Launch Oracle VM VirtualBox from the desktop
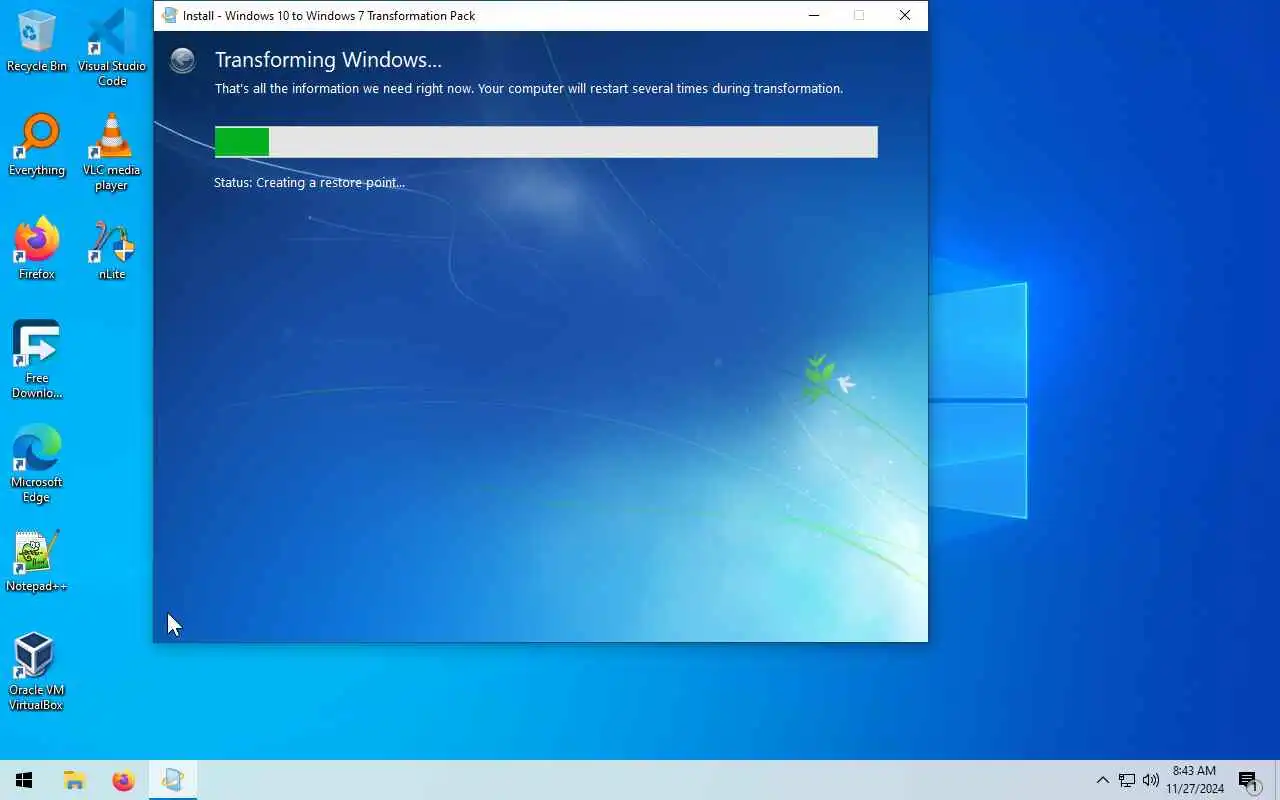Screen dimensions: 1280x800 (x=37, y=672)
